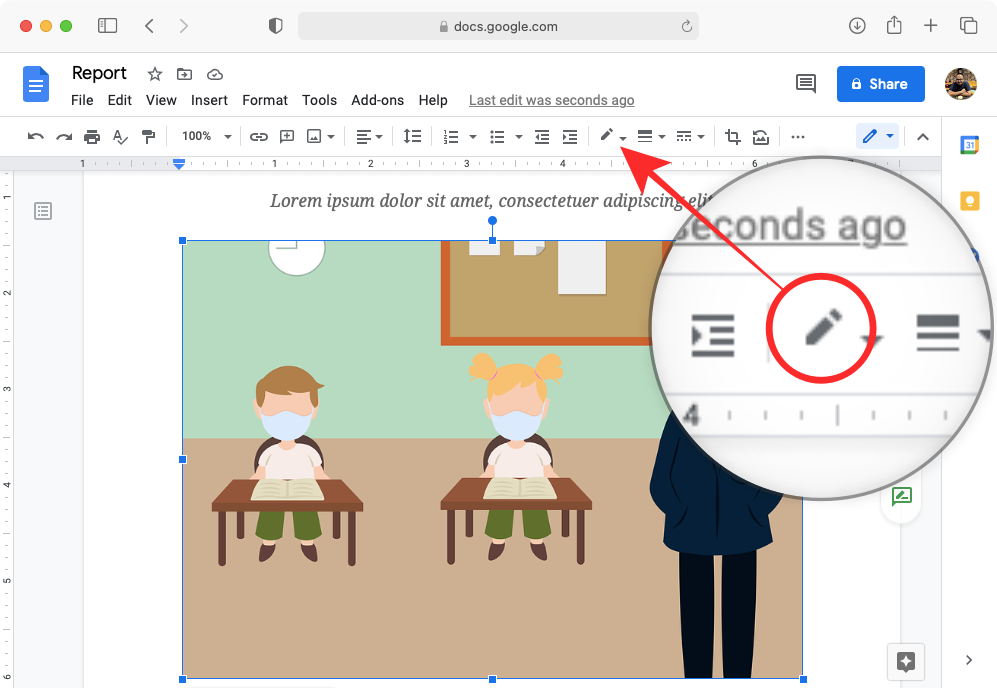Open Google Calendar from the side panel
Screen dimensions: 997x688
968,144
